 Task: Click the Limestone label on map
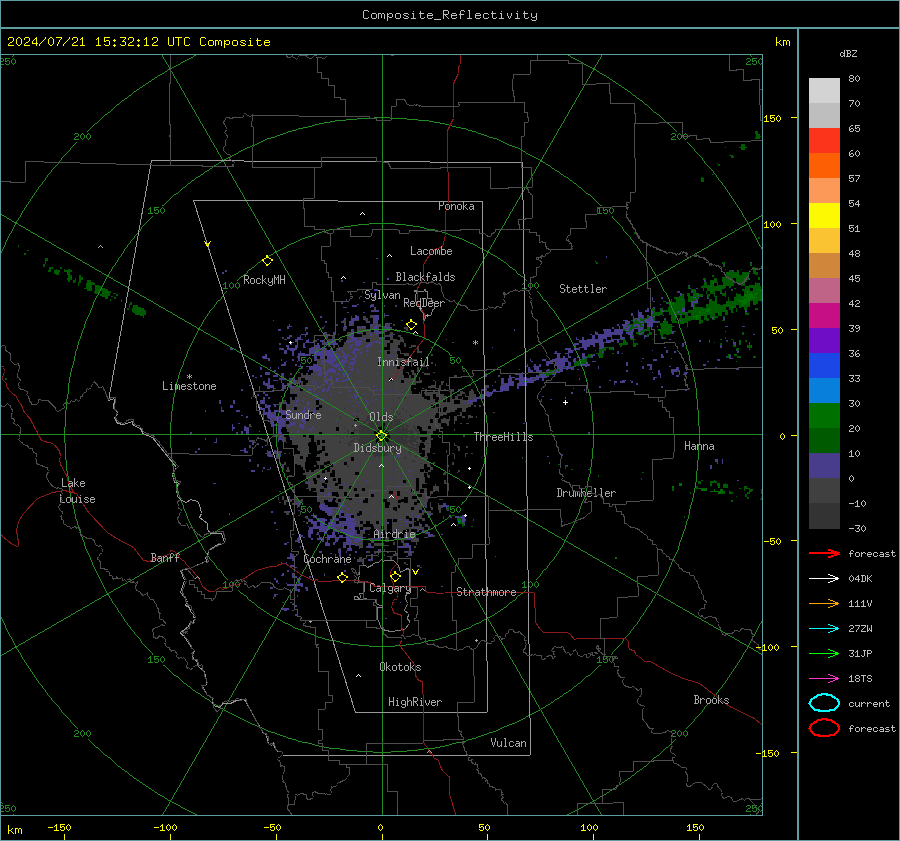189,386
